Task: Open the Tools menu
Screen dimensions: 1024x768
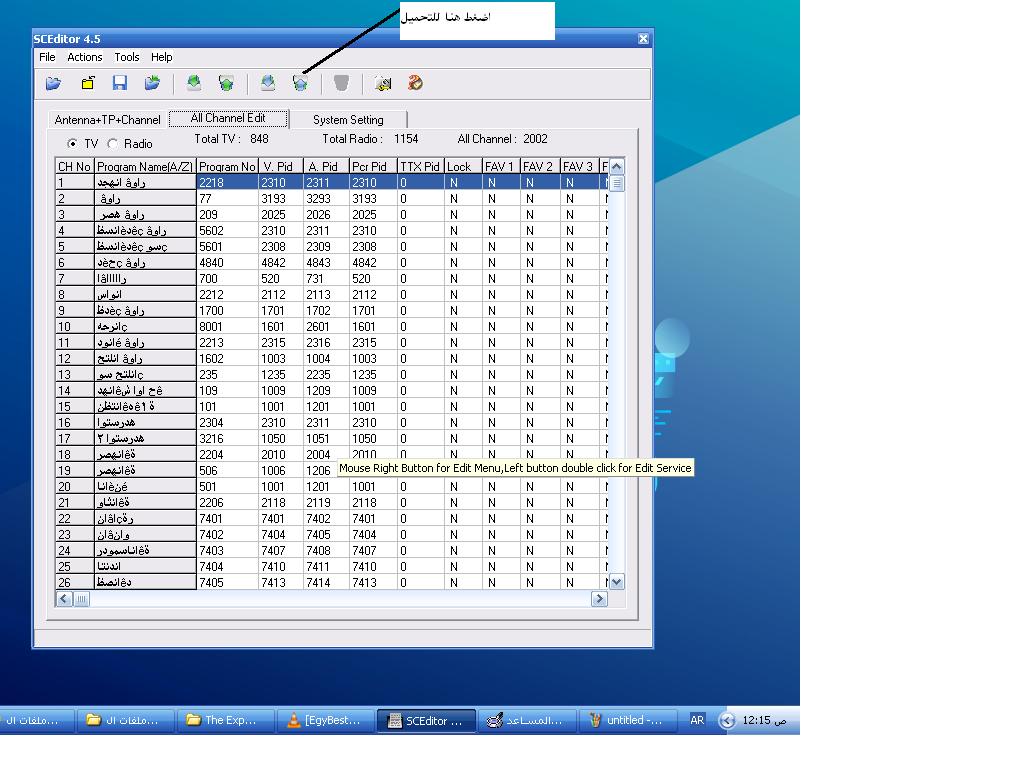Action: tap(127, 57)
